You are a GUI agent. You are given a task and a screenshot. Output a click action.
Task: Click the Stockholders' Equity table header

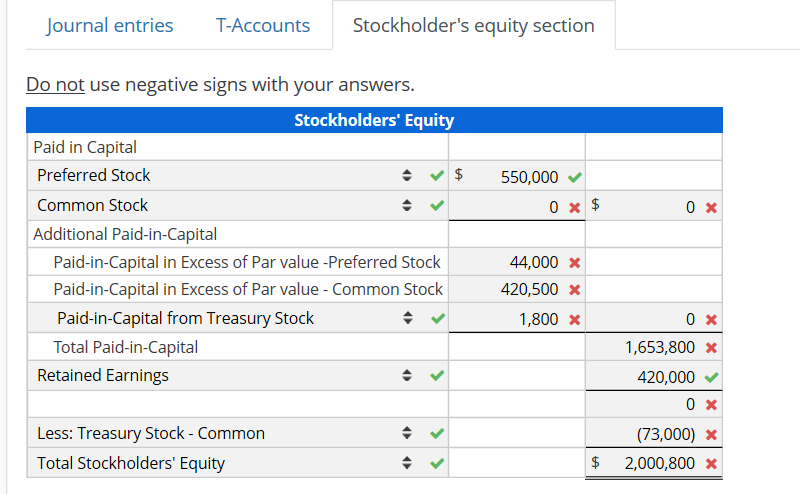click(374, 120)
